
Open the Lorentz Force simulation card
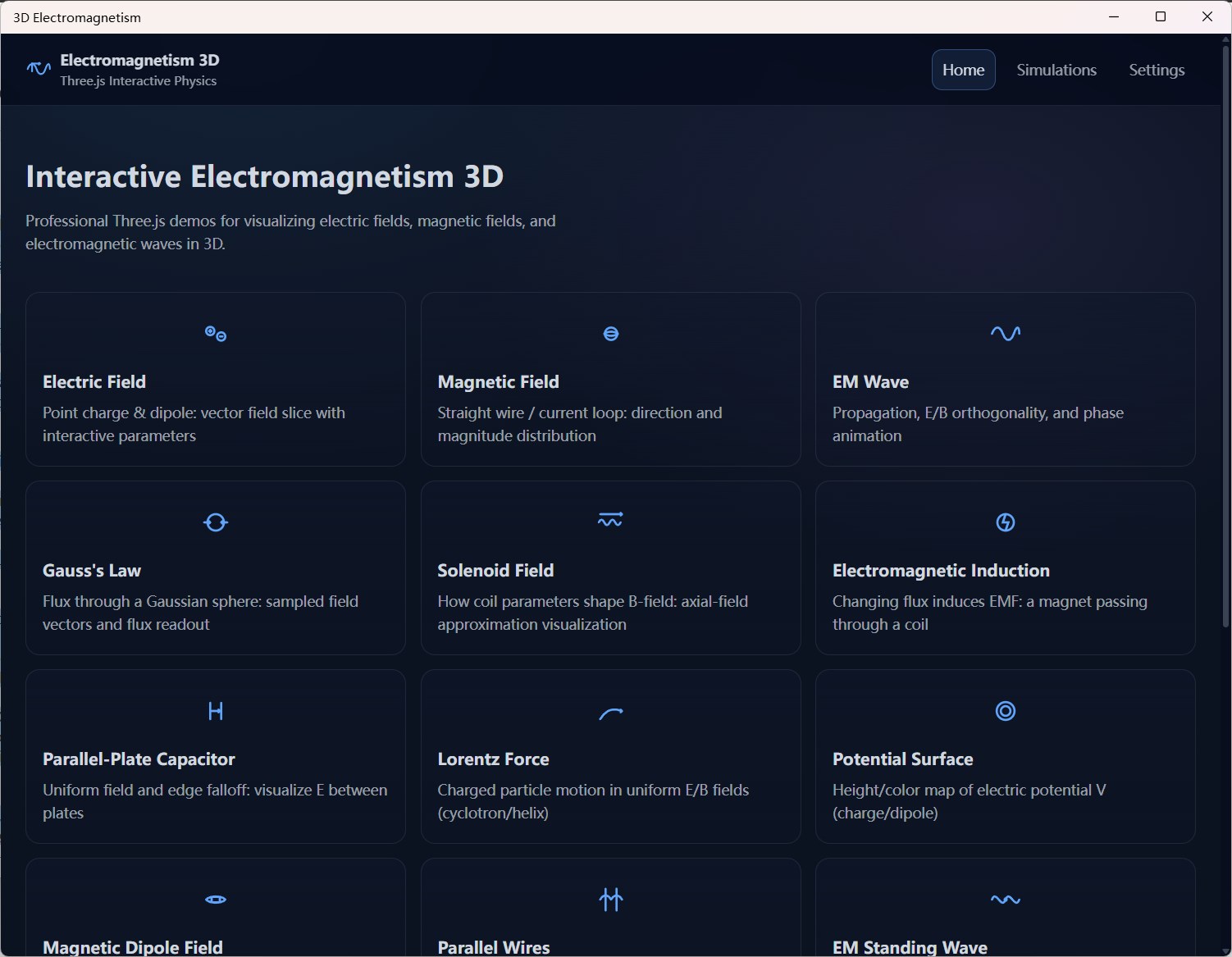click(610, 756)
